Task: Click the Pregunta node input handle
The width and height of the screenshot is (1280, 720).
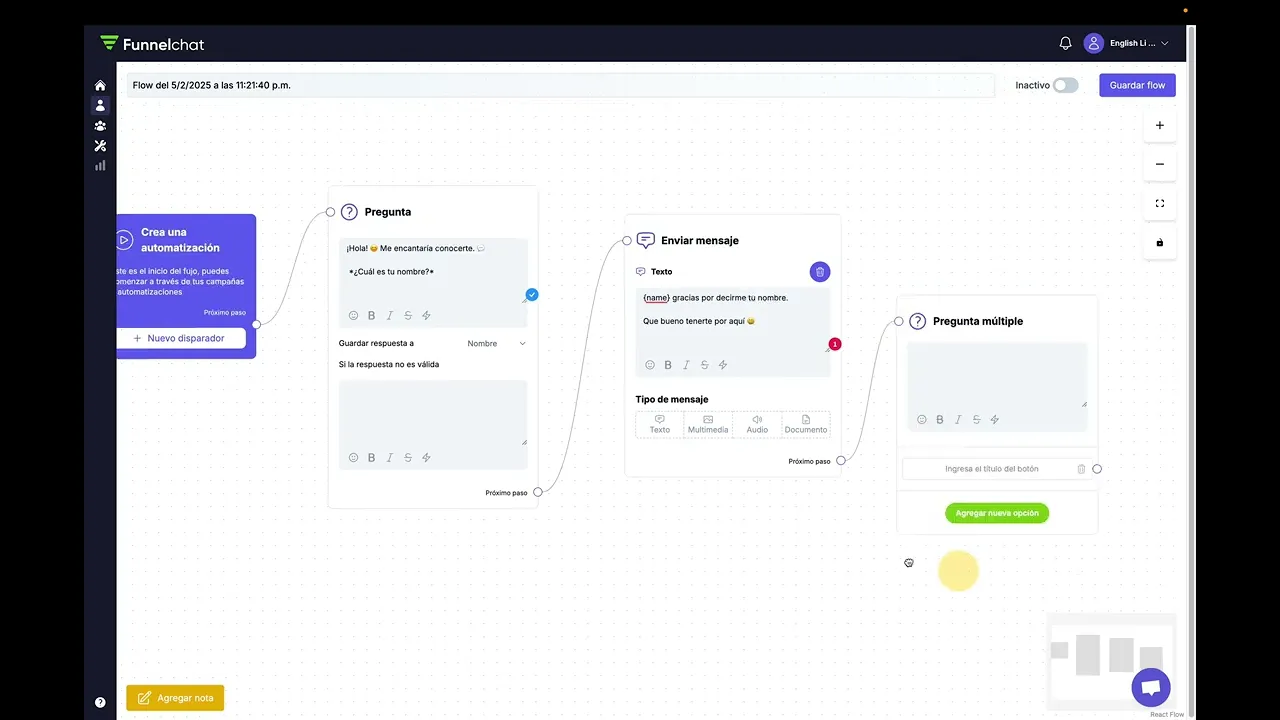Action: (x=330, y=212)
